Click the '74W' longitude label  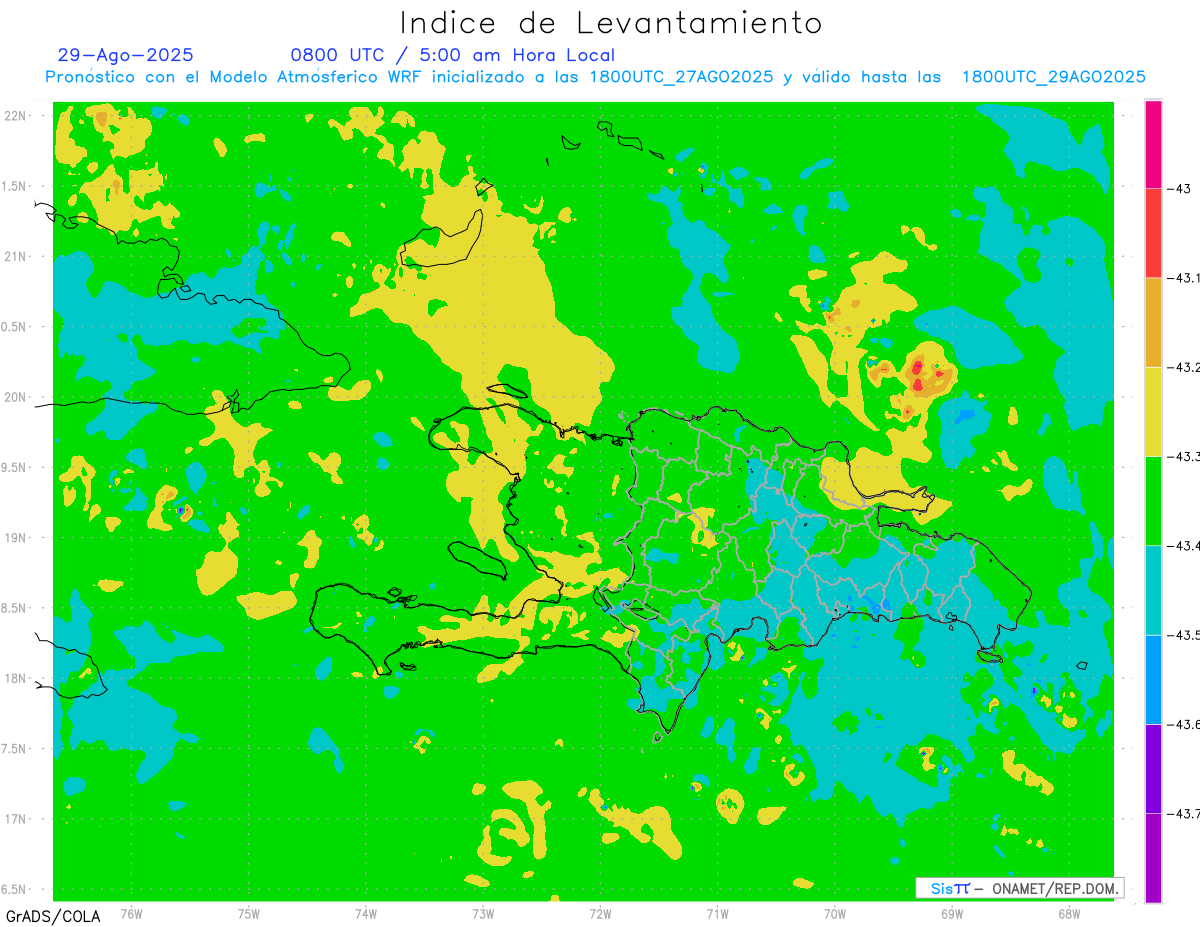coord(366,913)
